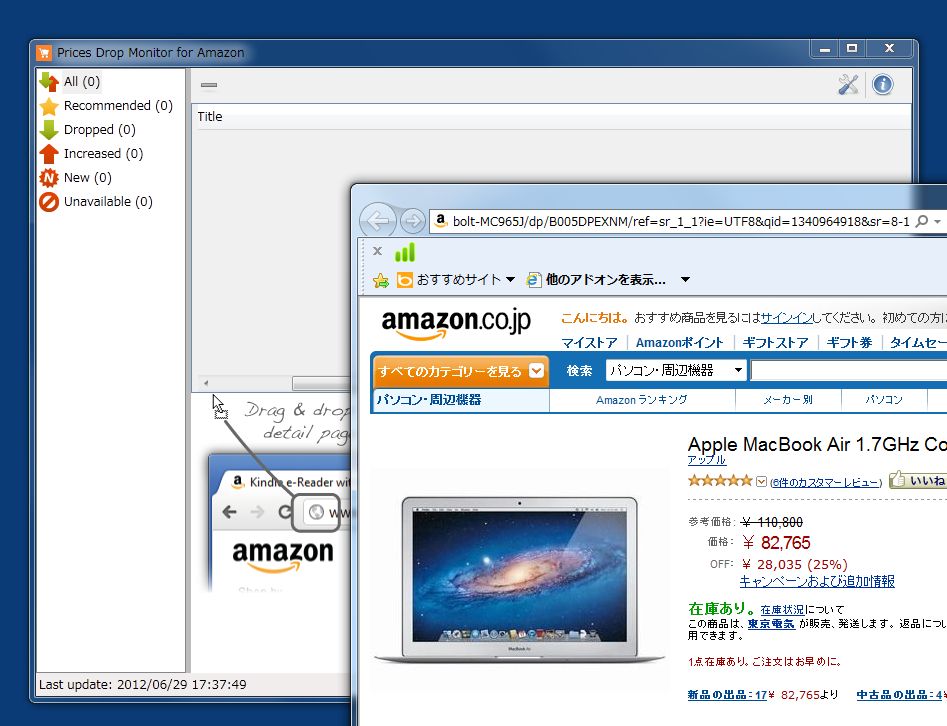Open the rating breakdown dropdown arrow
Screen dimensions: 947x726
(761, 481)
